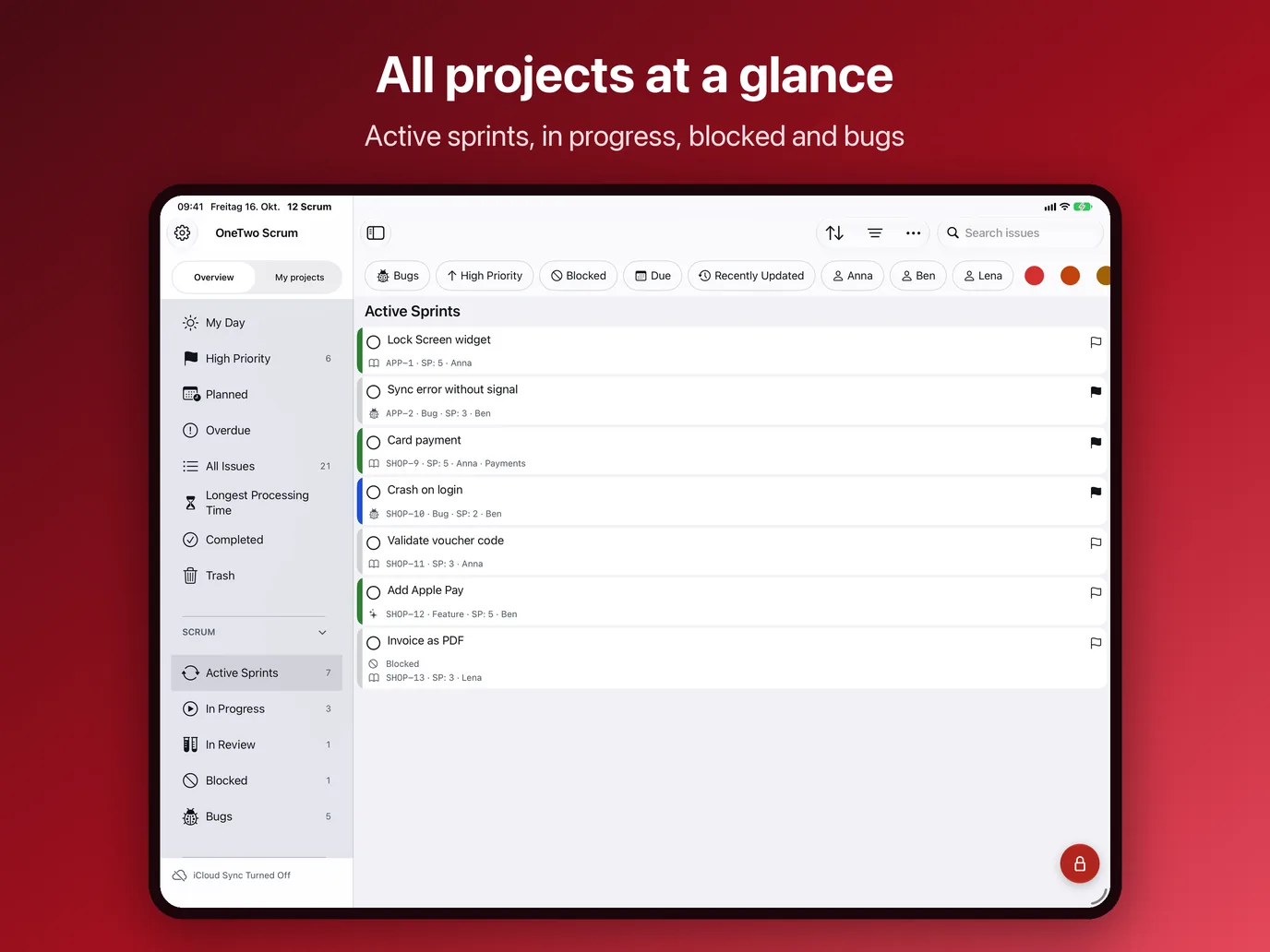1270x952 pixels.
Task: Open In Progress sidebar item
Action: 257,709
